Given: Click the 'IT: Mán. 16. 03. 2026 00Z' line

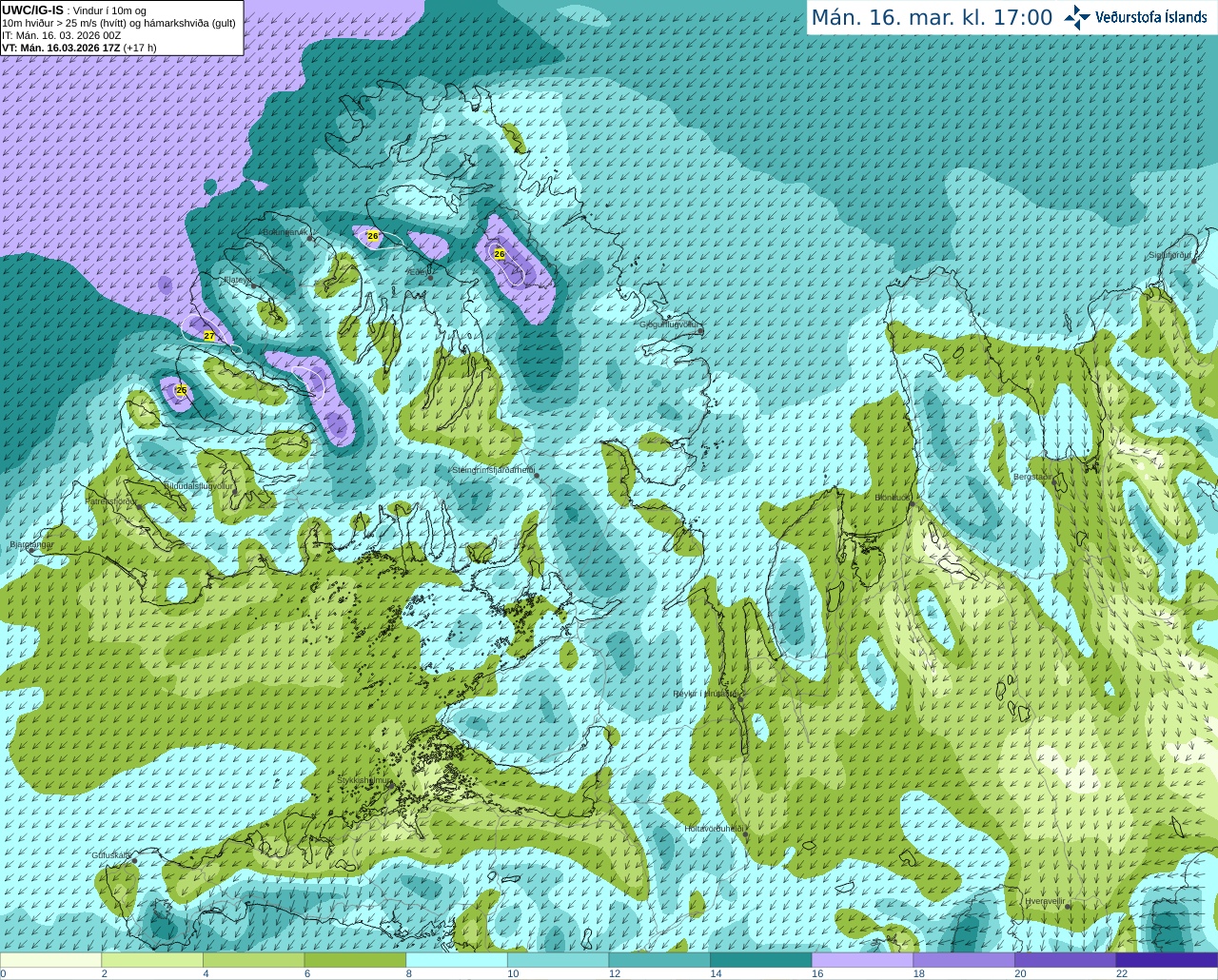Looking at the screenshot, I should point(61,35).
